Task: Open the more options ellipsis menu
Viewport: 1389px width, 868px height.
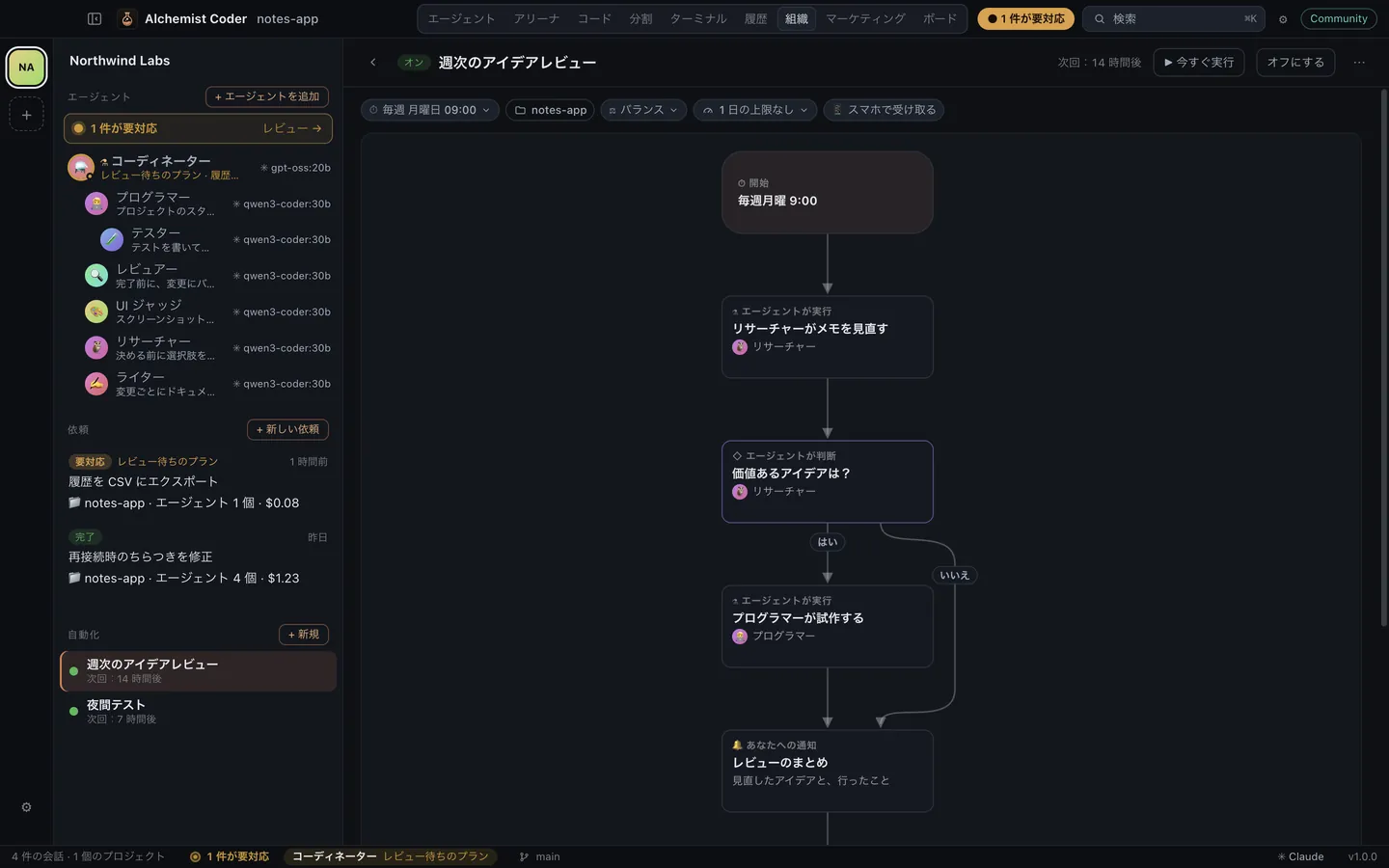Action: coord(1359,63)
